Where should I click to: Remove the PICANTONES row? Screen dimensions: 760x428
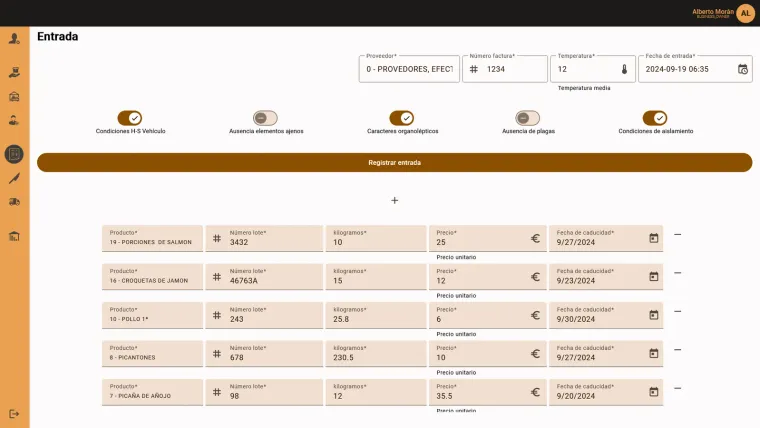678,349
